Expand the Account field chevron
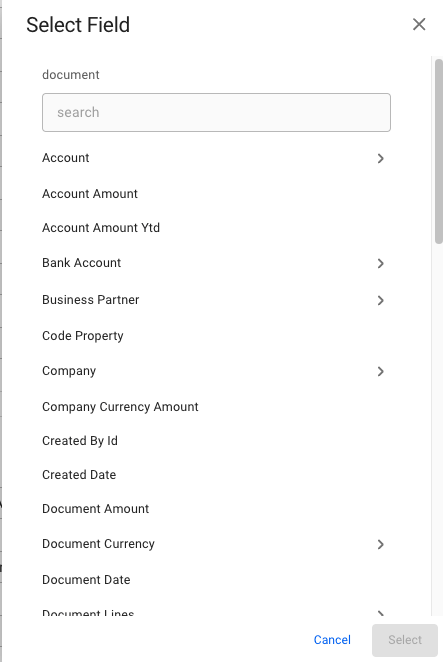The image size is (443, 662). [x=380, y=158]
